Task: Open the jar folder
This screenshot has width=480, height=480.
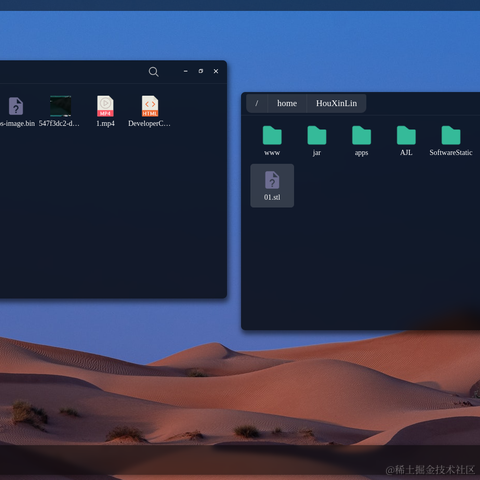Action: click(317, 135)
